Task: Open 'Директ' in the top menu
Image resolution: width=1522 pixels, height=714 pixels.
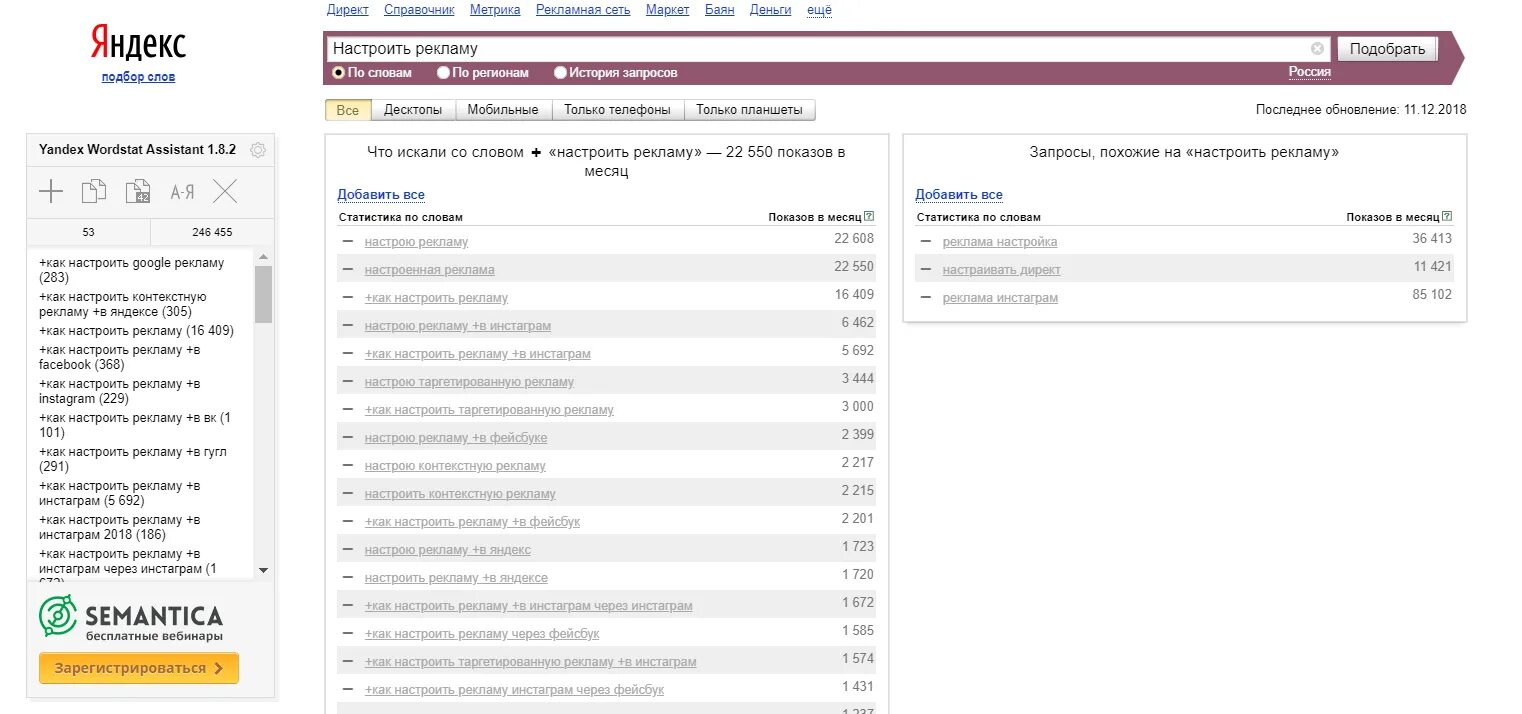Action: click(x=348, y=10)
